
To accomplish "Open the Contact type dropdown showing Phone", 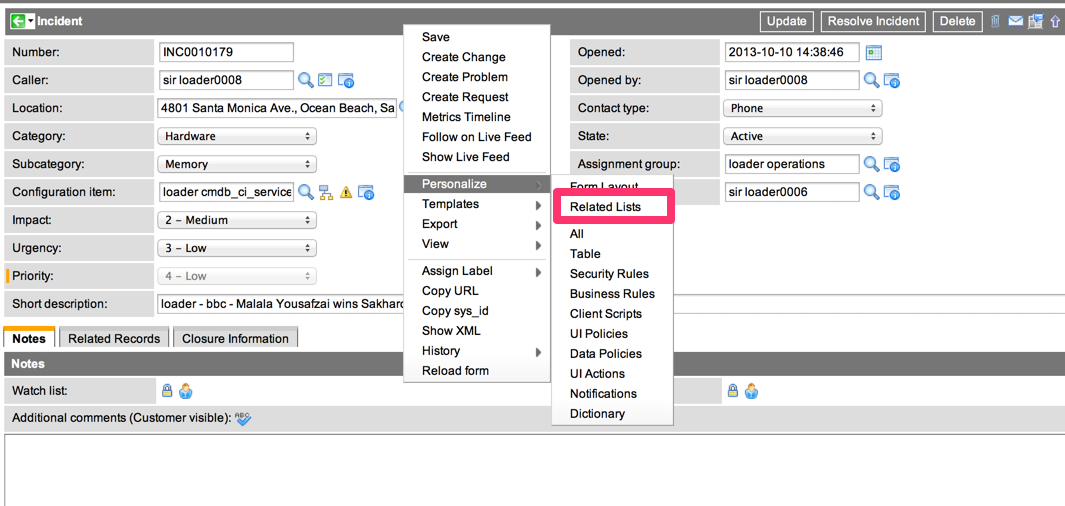I will tap(802, 108).
